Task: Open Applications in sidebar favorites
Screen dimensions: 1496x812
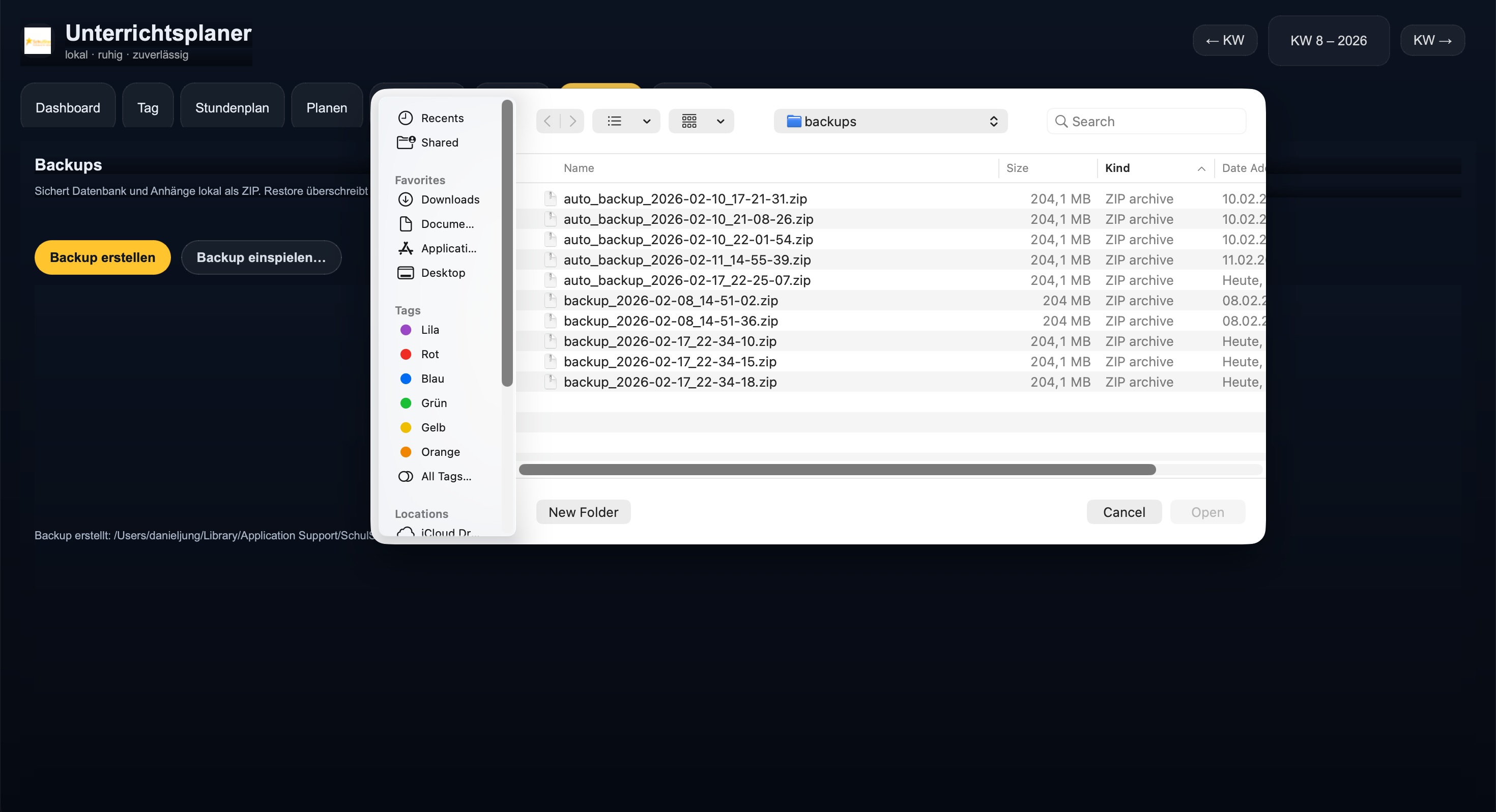Action: (x=448, y=248)
